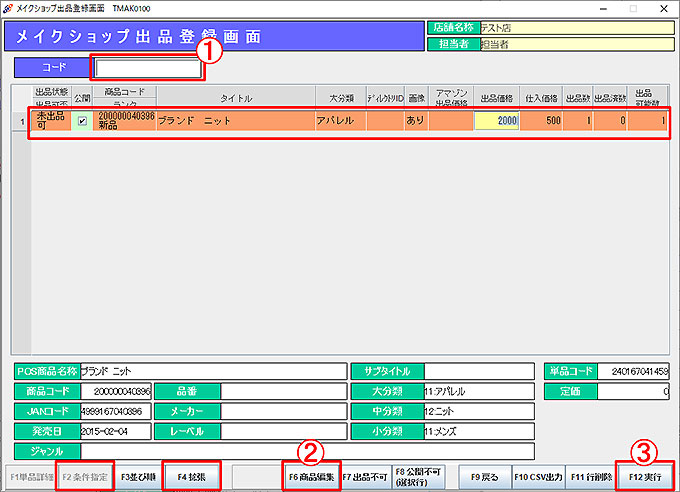Click F6 商品編集 button
The height and width of the screenshot is (492, 680).
point(311,477)
